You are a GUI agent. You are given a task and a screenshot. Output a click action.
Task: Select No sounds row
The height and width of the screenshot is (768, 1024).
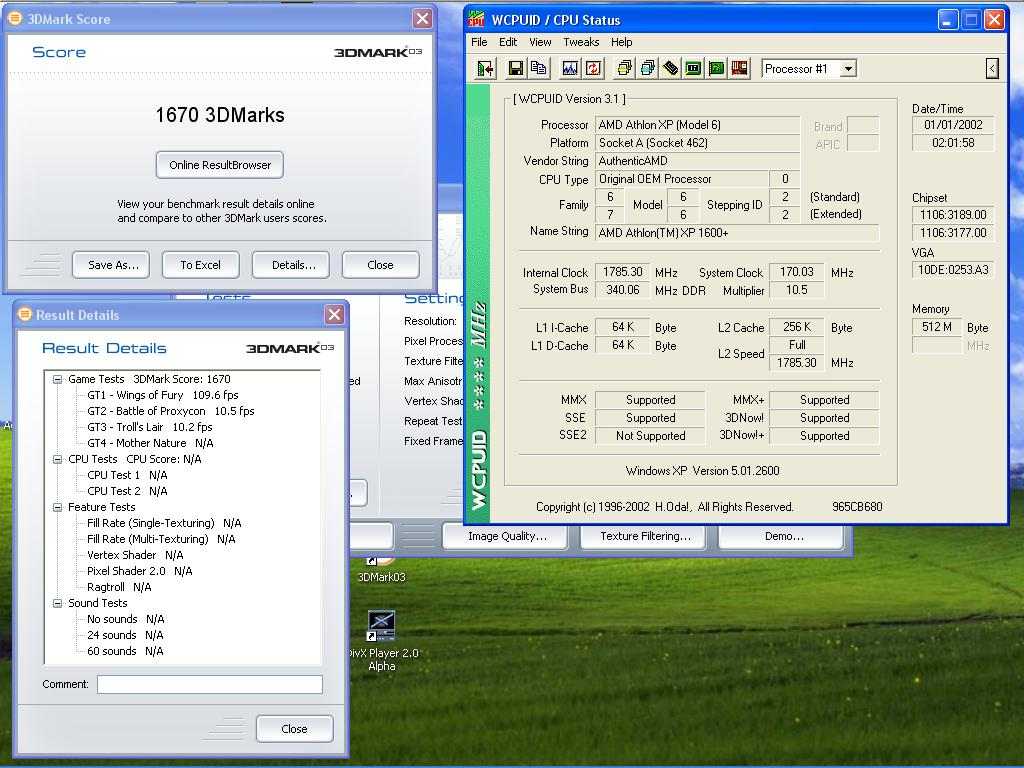point(125,619)
